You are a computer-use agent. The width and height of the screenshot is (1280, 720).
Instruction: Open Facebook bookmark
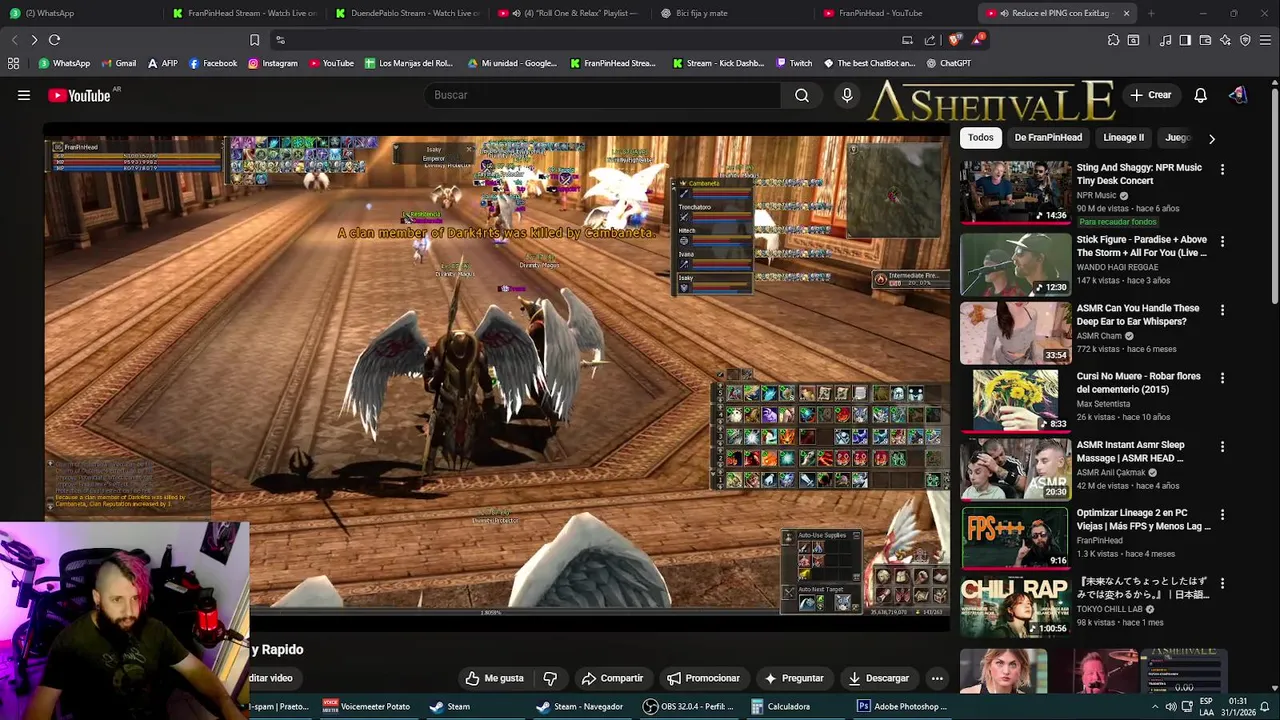(x=213, y=63)
